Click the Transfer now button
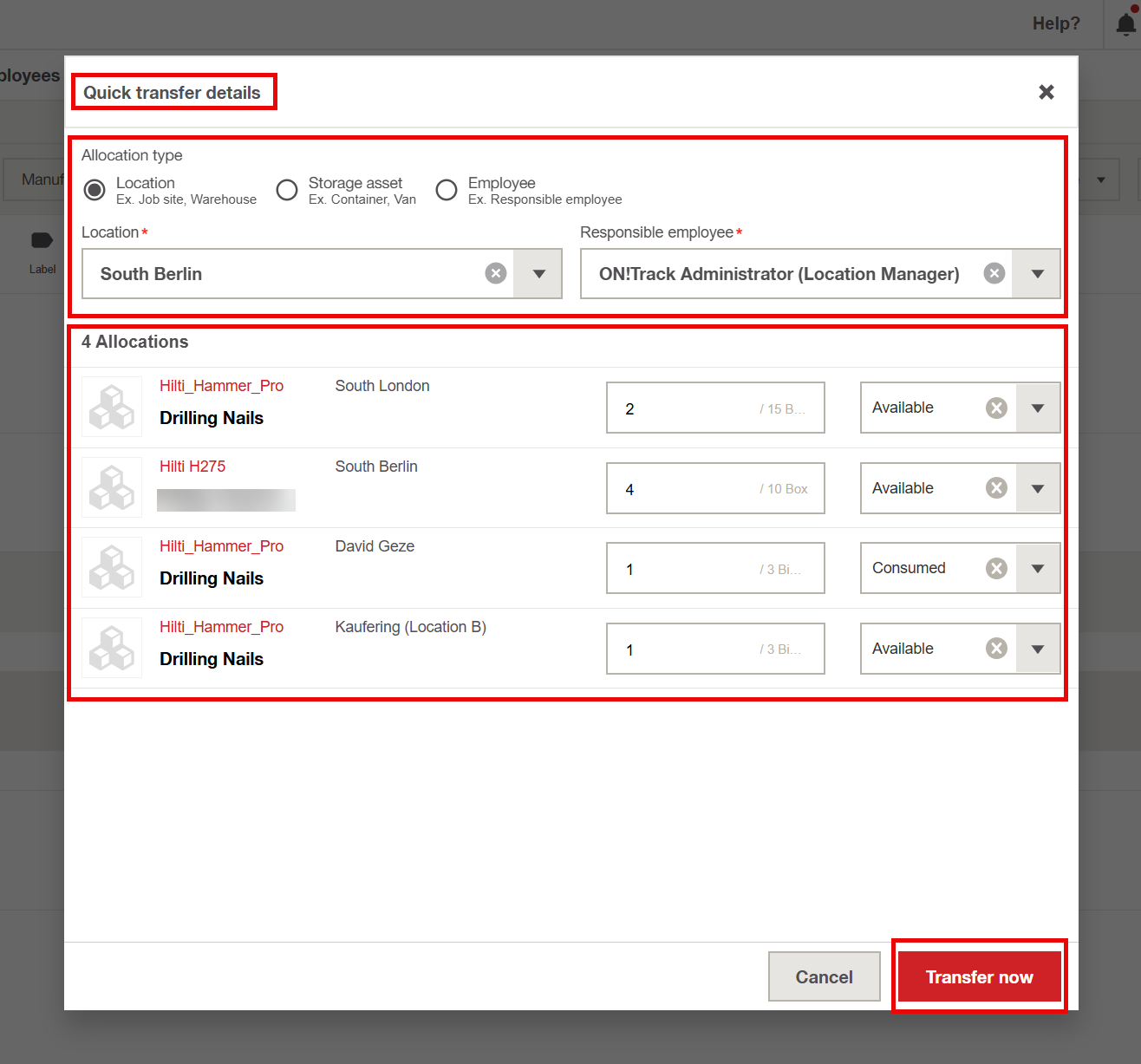 click(x=980, y=976)
